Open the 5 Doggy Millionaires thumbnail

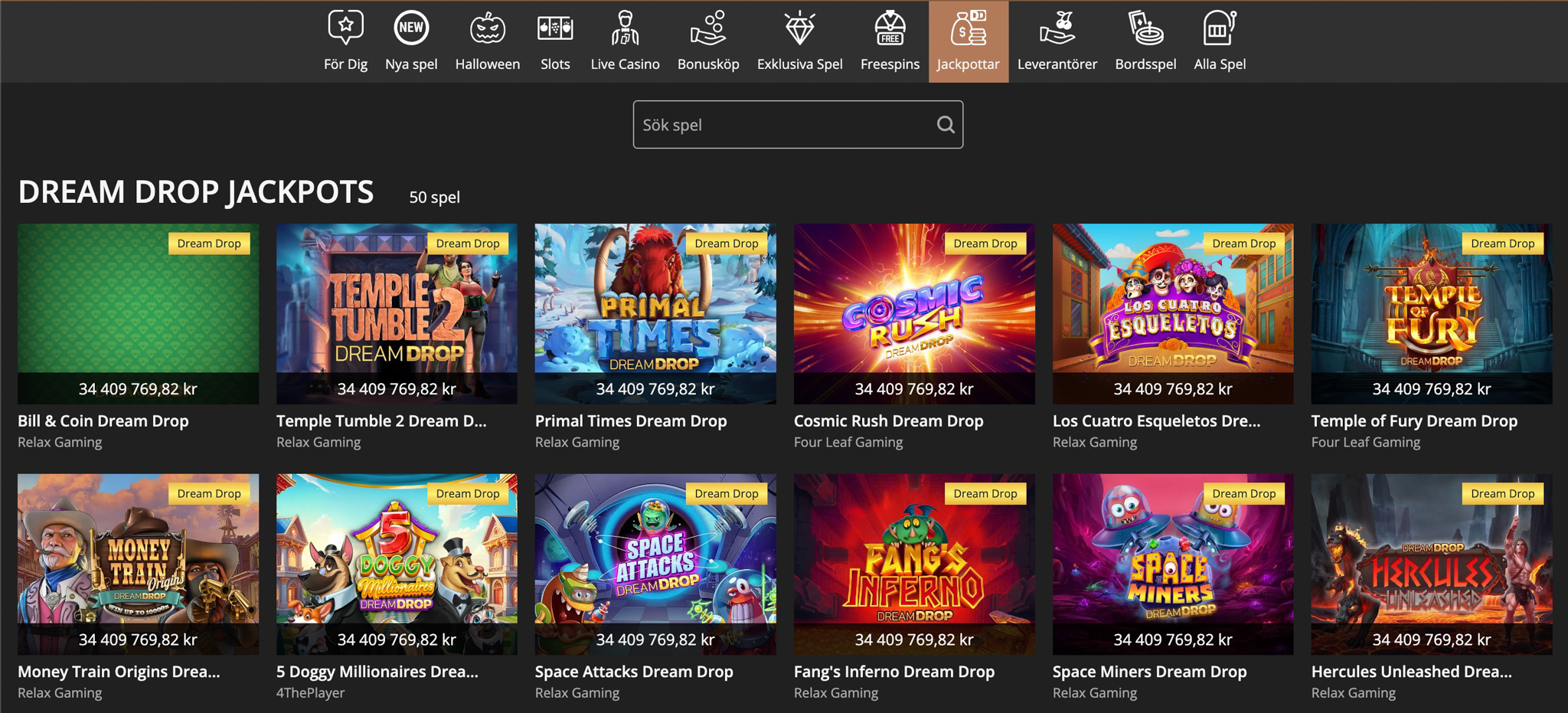pos(397,564)
